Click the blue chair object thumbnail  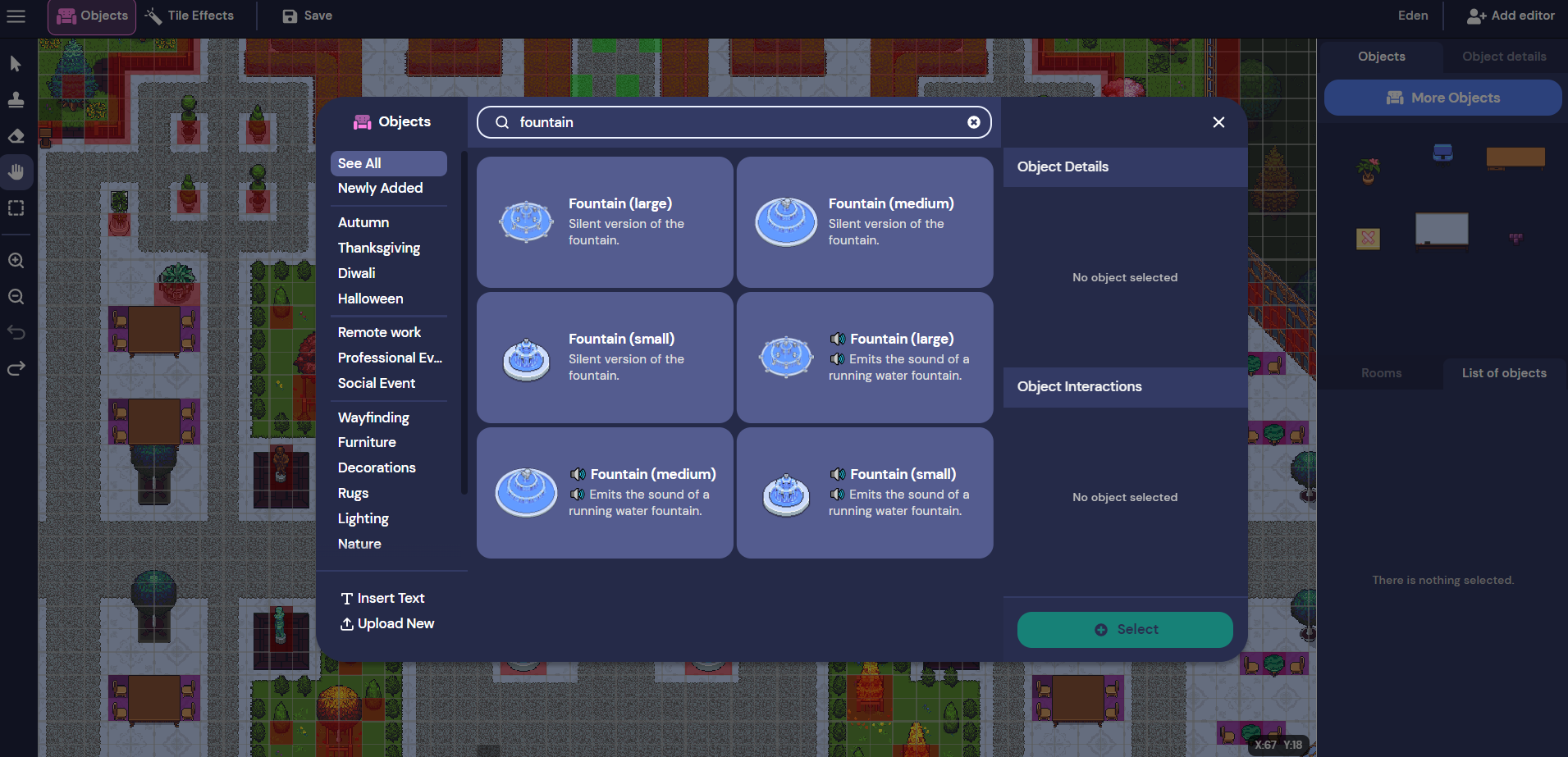click(1442, 153)
